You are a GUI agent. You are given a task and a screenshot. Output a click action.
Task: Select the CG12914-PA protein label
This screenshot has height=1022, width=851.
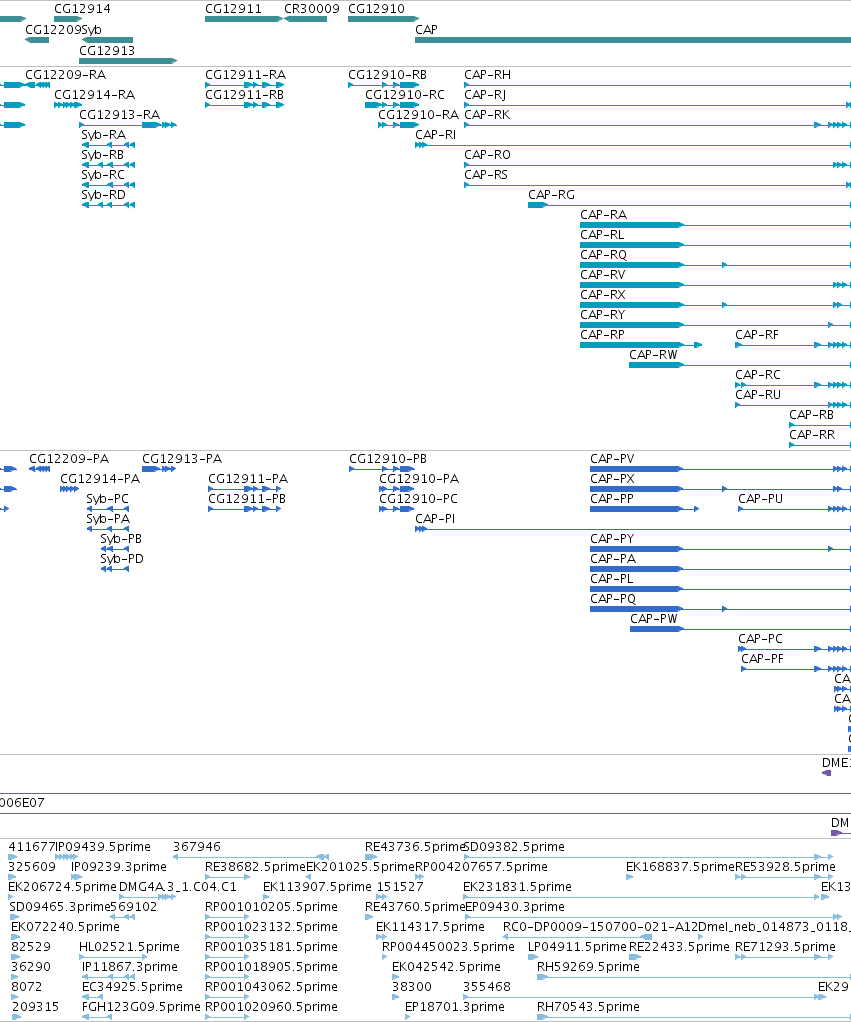[x=100, y=478]
